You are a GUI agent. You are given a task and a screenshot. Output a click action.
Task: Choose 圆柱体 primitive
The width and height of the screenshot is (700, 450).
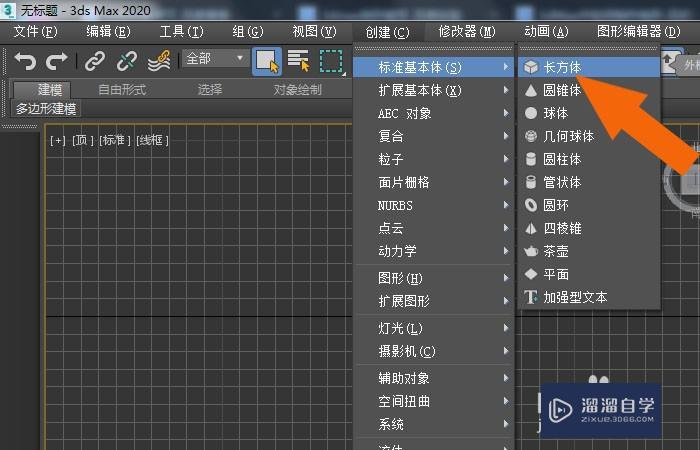(x=589, y=159)
